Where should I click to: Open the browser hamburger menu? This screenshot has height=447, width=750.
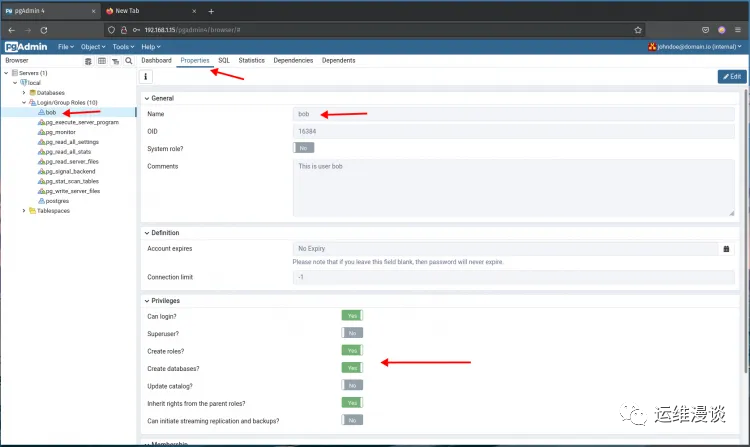pyautogui.click(x=738, y=30)
